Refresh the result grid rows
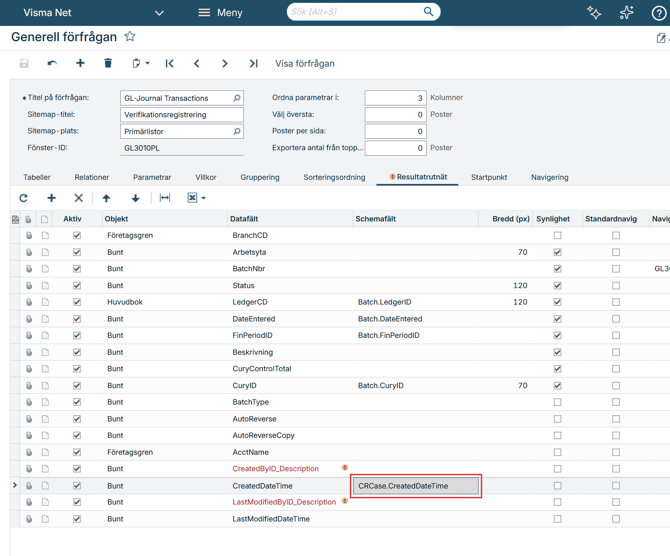This screenshot has height=556, width=670. pyautogui.click(x=23, y=198)
